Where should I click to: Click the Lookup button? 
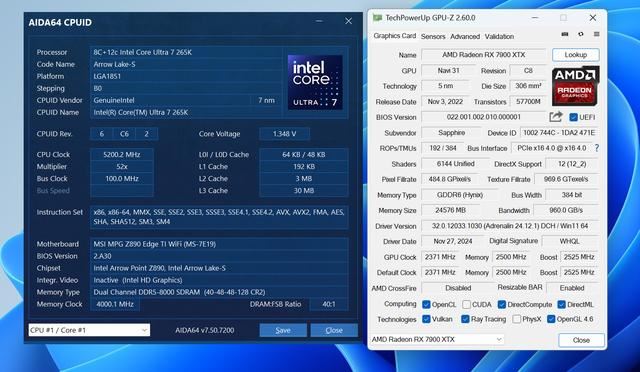pyautogui.click(x=576, y=55)
